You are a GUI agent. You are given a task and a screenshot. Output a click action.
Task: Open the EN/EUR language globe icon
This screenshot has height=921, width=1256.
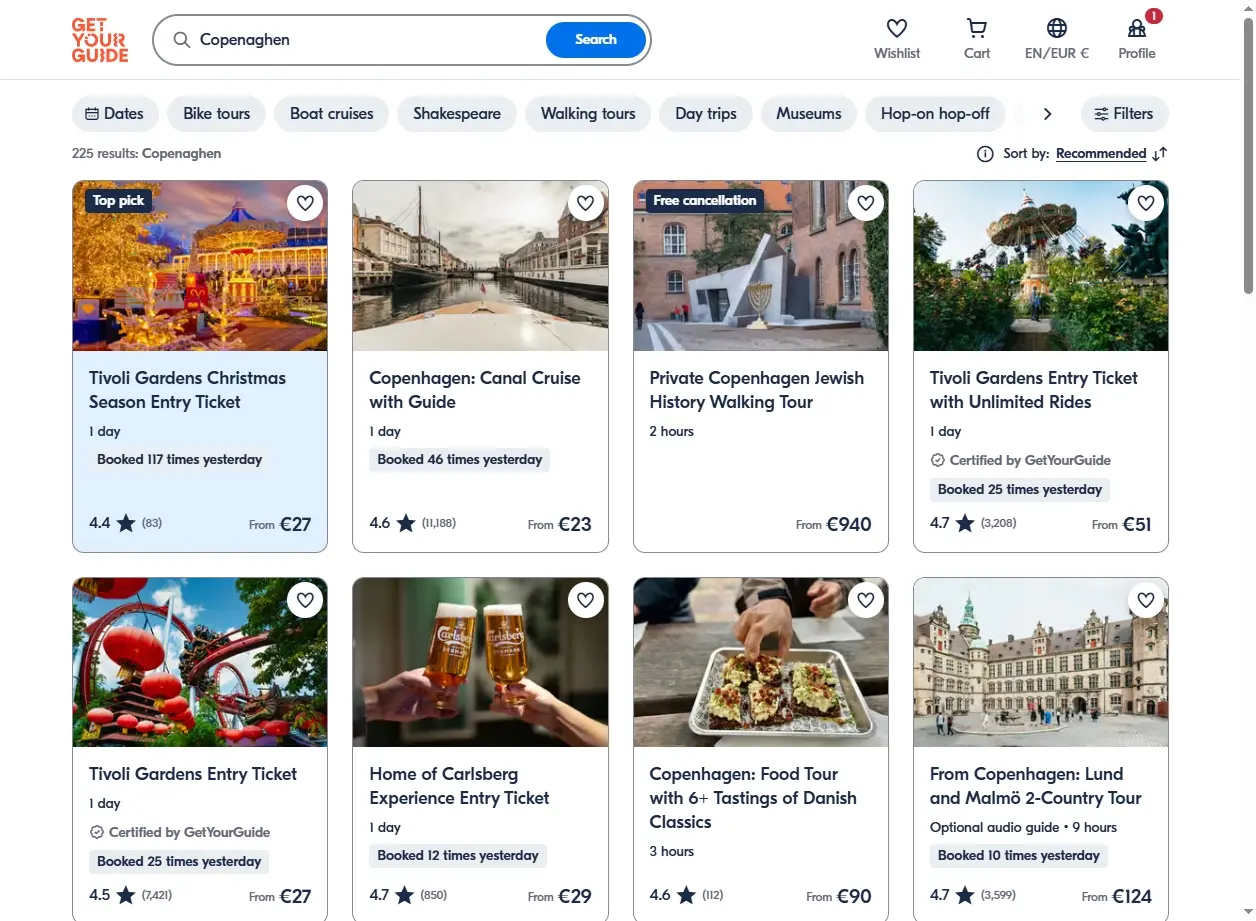click(1057, 28)
